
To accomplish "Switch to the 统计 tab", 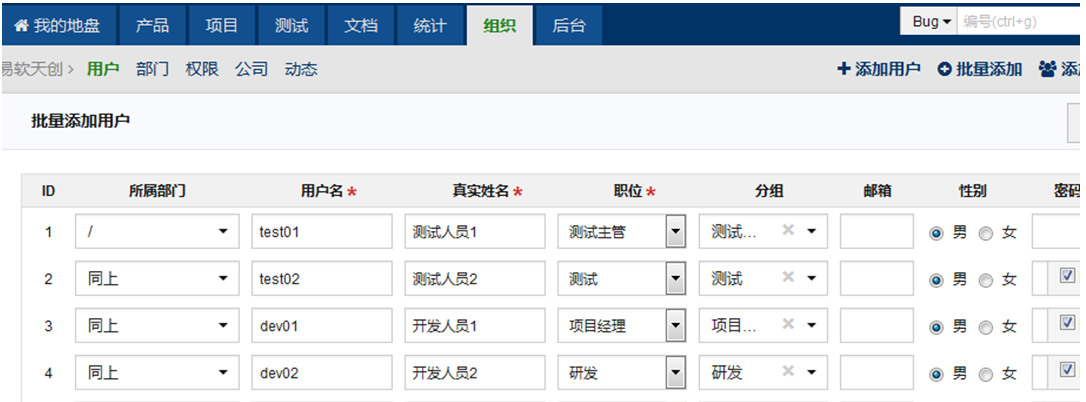I will (430, 26).
